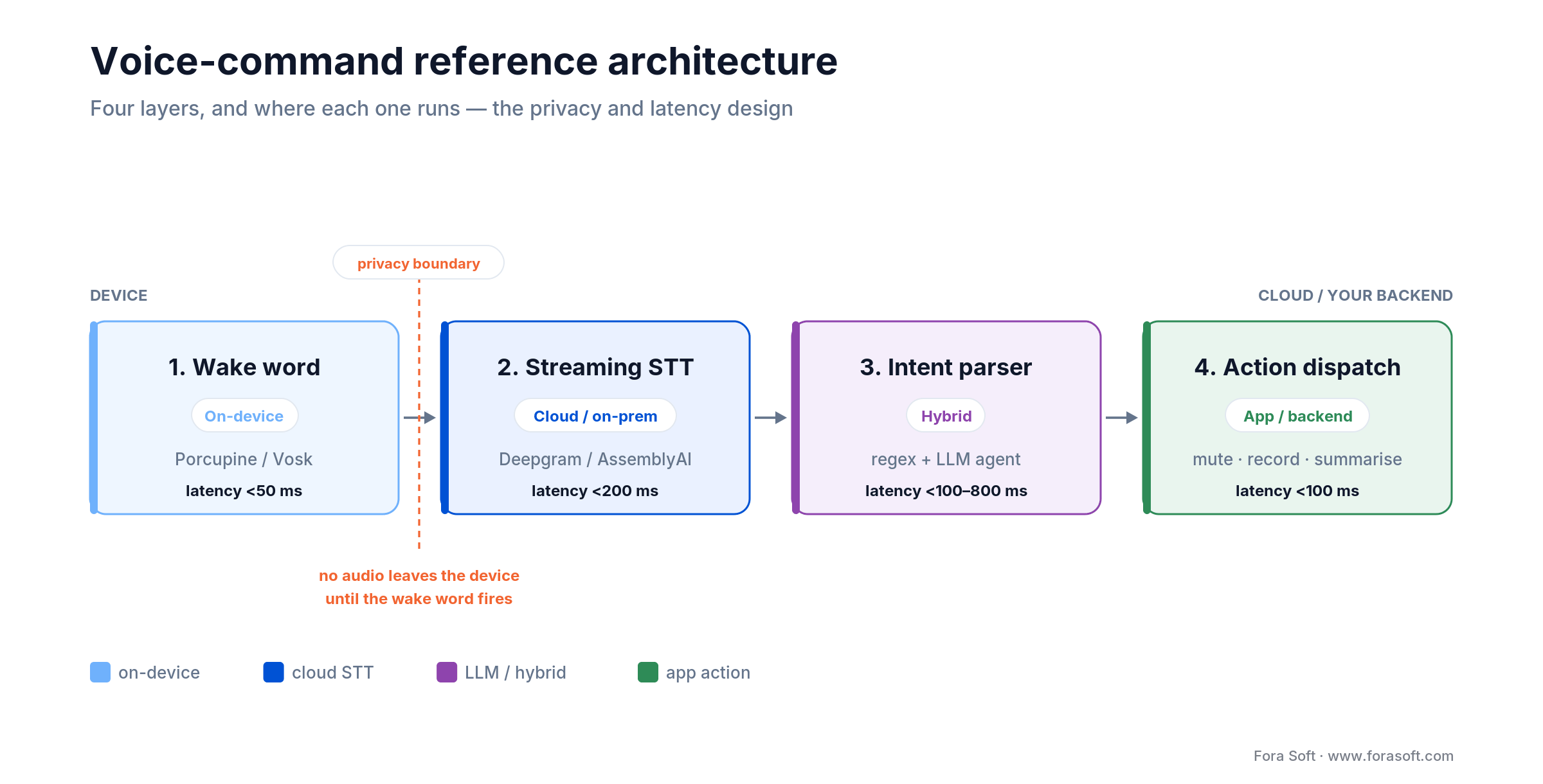The image size is (1543, 784).
Task: Click the cloud STT dark blue legend swatch
Action: (274, 672)
